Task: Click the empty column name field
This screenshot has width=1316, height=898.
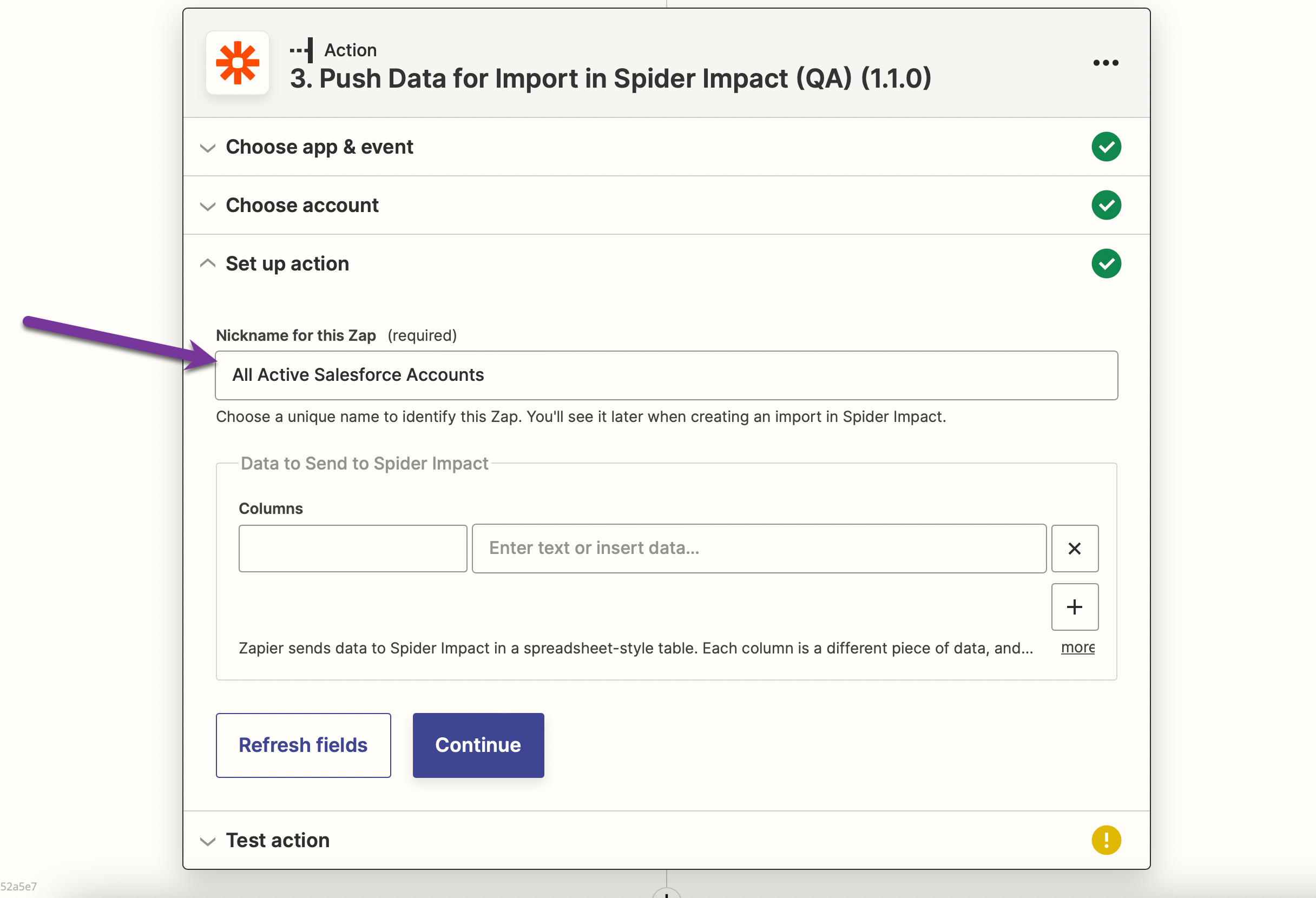Action: (353, 548)
